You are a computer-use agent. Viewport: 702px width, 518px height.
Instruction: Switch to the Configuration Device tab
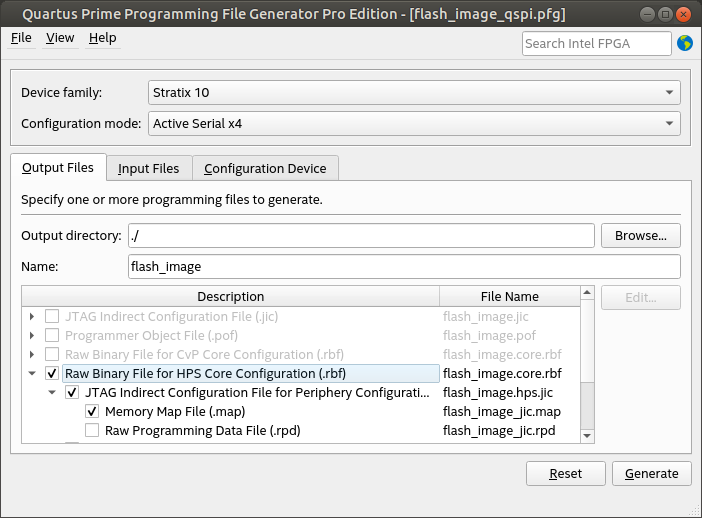tap(265, 169)
